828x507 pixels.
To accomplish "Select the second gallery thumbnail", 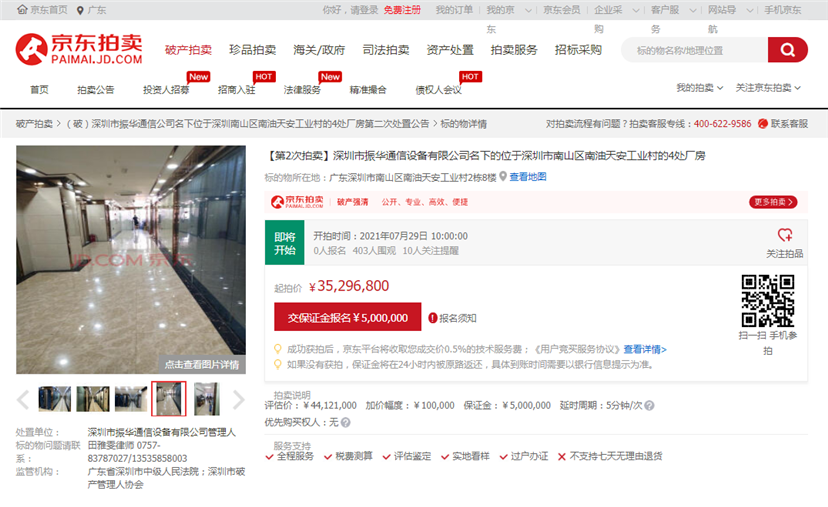I will click(93, 399).
